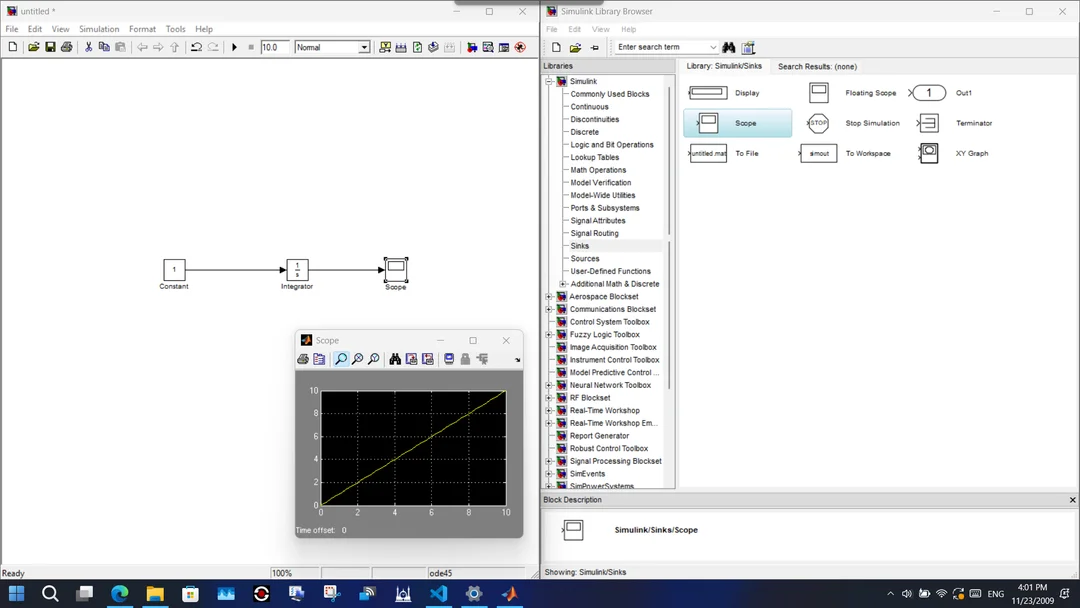Click Save current axes settings in the Scope
1080x608 pixels.
[411, 359]
